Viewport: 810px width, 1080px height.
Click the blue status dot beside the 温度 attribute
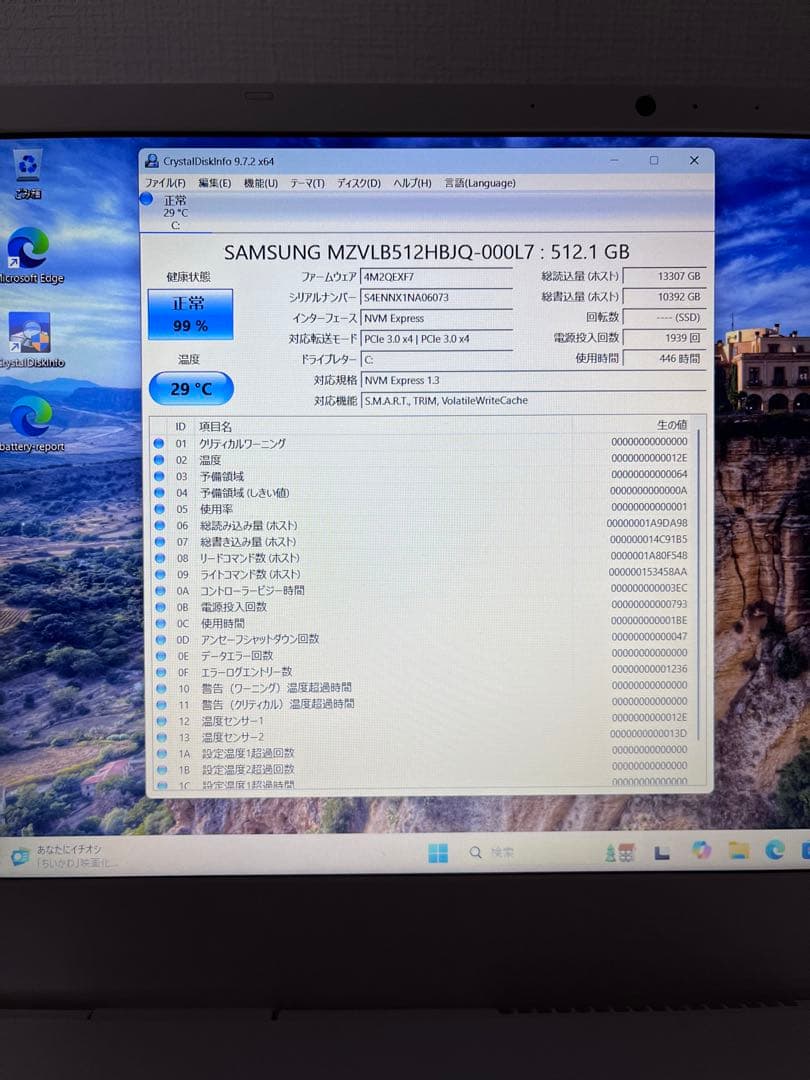tap(160, 460)
